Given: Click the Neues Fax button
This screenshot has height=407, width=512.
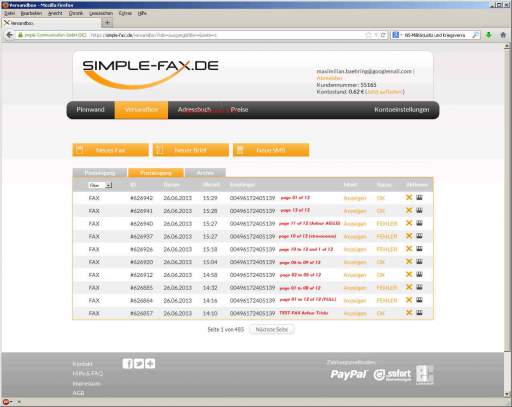Looking at the screenshot, I should click(110, 150).
